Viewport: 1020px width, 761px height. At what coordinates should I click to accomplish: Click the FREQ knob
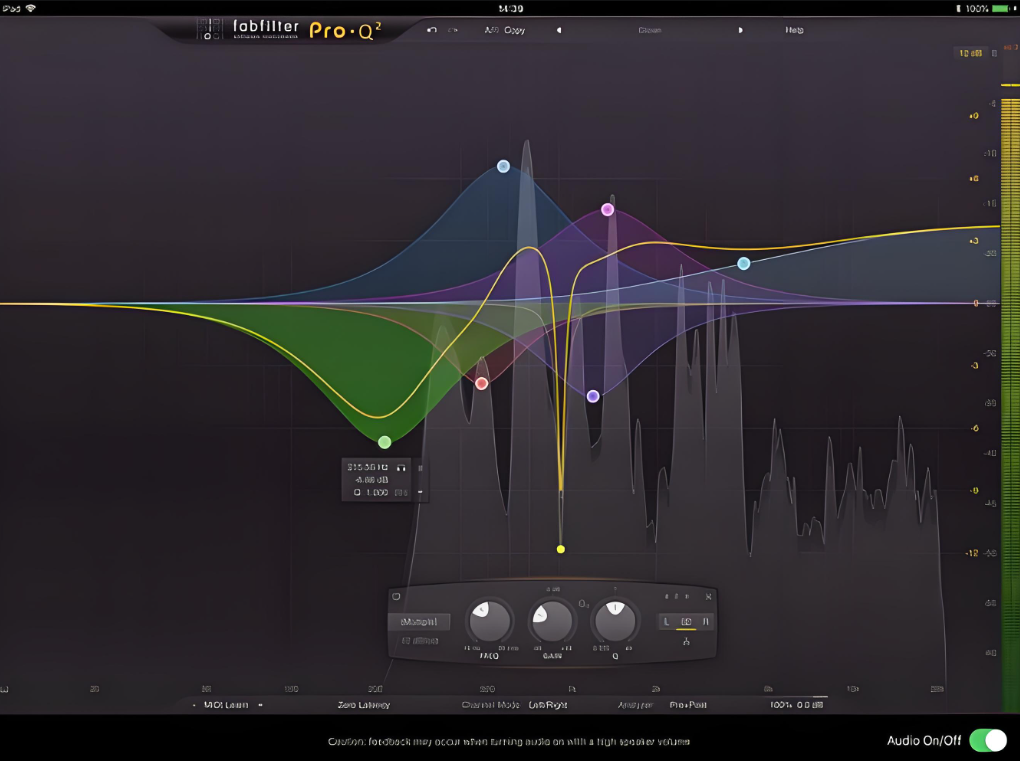pyautogui.click(x=490, y=621)
